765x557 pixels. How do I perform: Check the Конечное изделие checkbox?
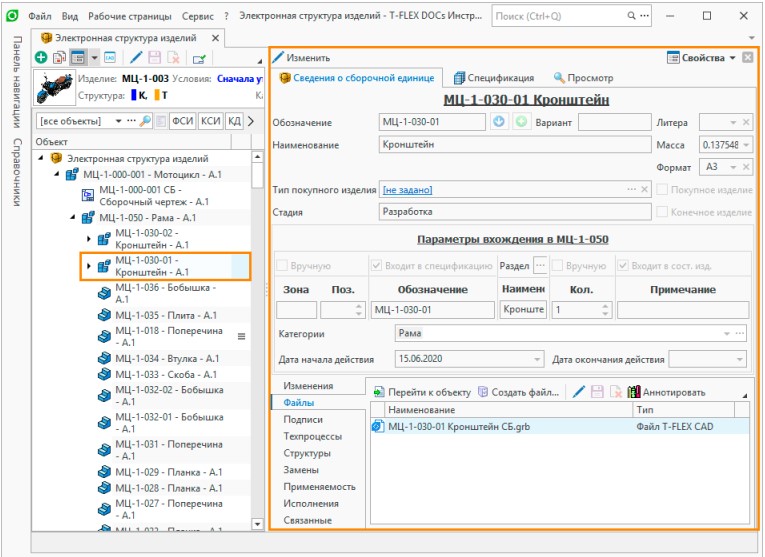pos(662,212)
